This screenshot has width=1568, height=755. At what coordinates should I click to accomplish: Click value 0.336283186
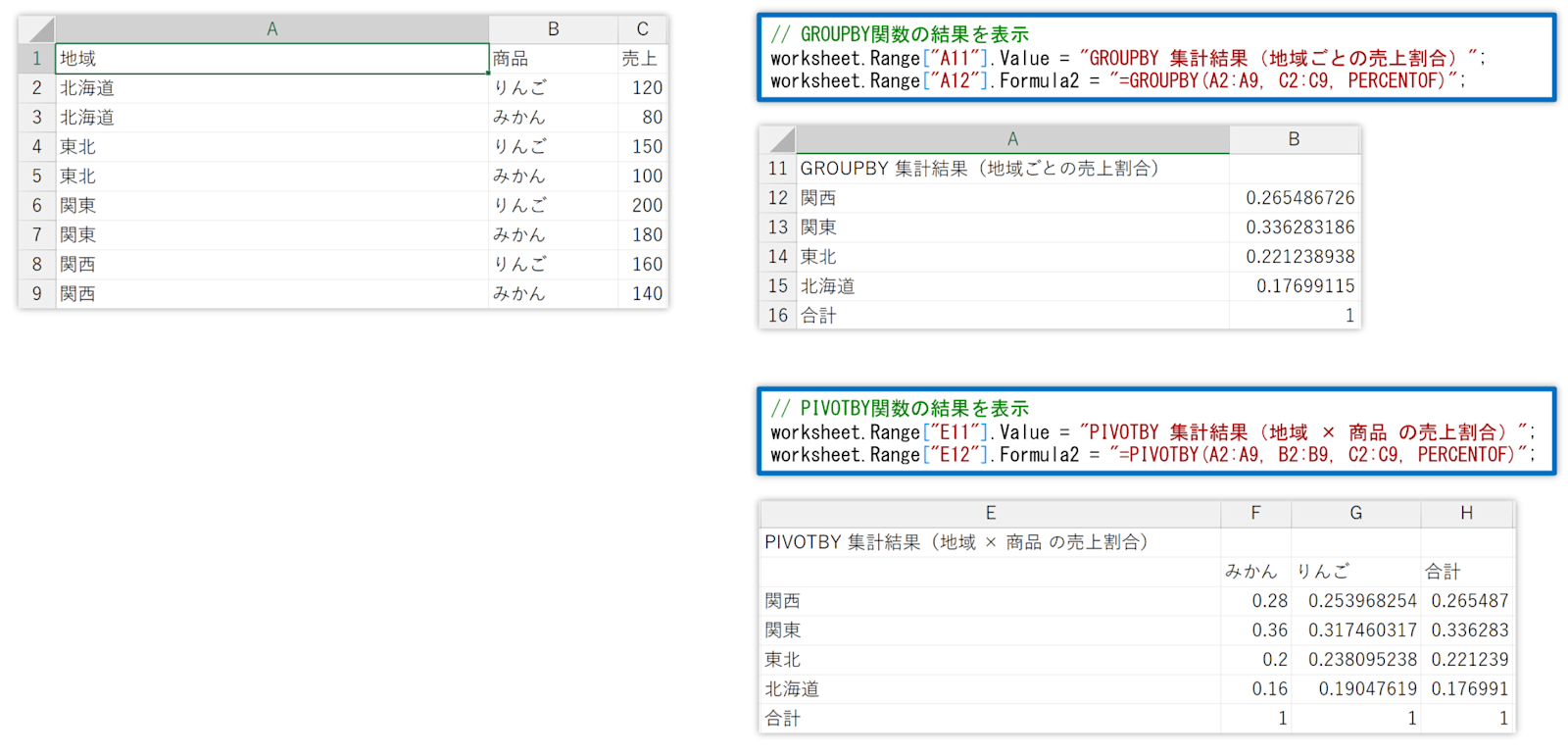tap(1295, 227)
